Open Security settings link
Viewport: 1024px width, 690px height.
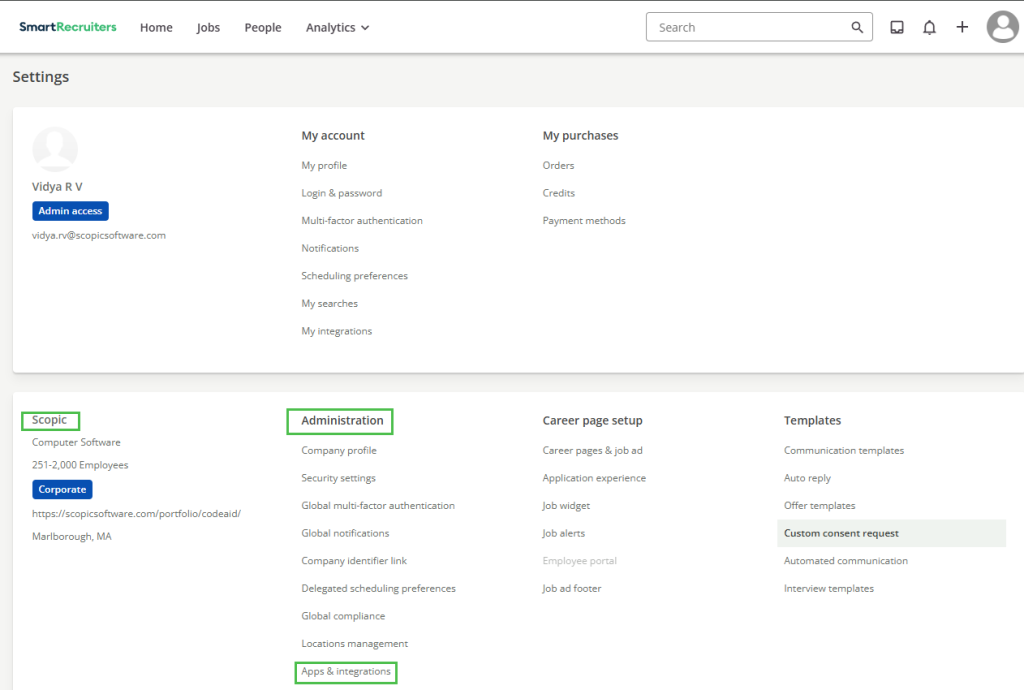tap(338, 478)
